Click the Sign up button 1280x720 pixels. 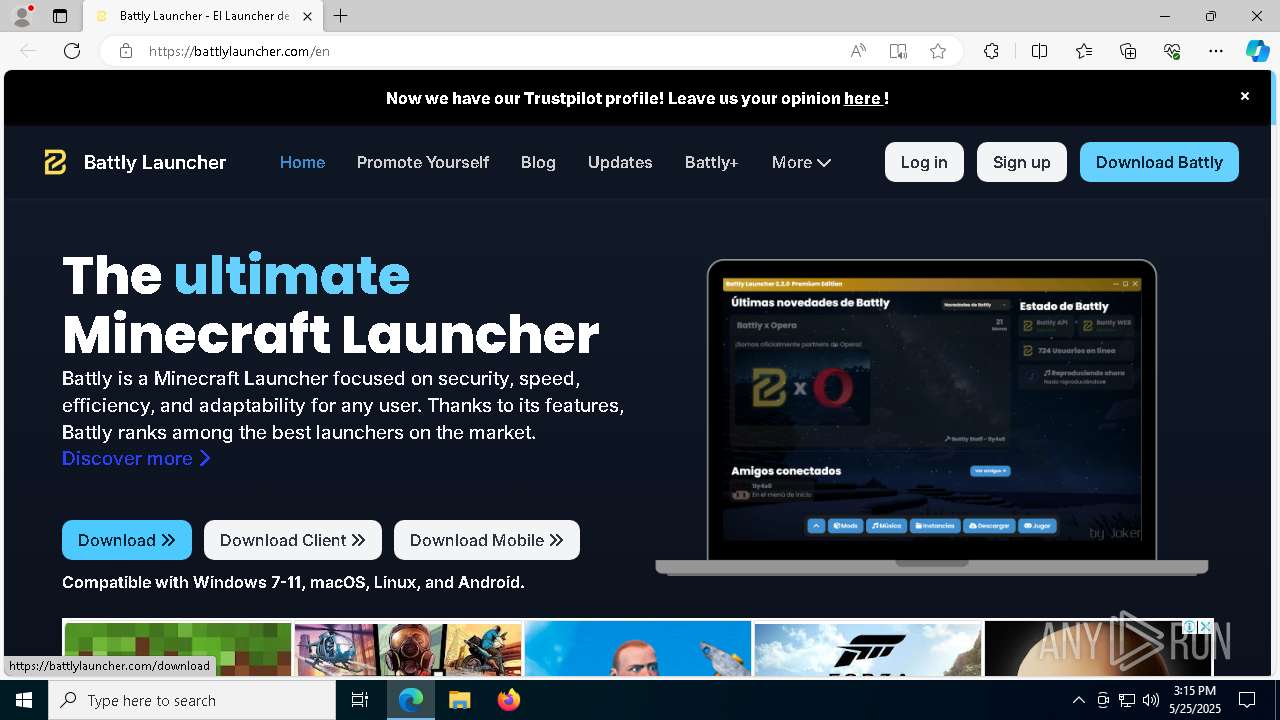pyautogui.click(x=1022, y=162)
